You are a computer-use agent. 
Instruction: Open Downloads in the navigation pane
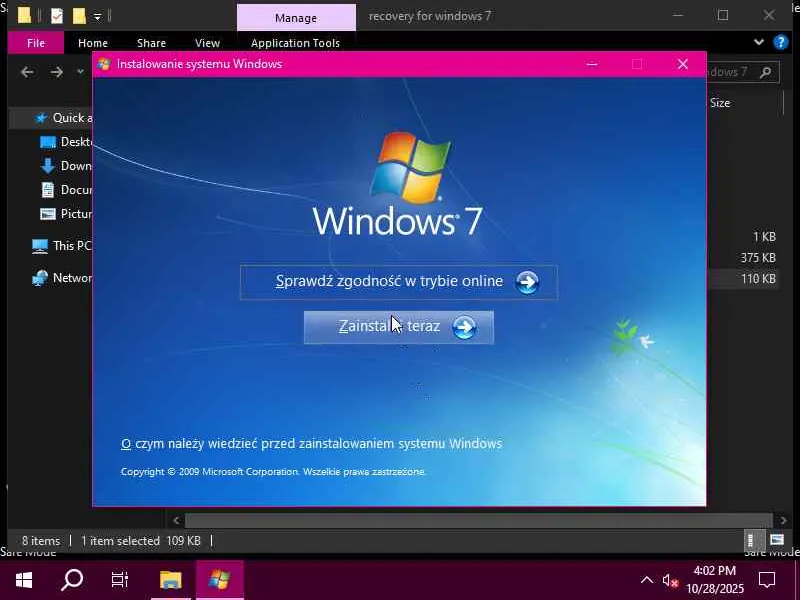[x=66, y=166]
